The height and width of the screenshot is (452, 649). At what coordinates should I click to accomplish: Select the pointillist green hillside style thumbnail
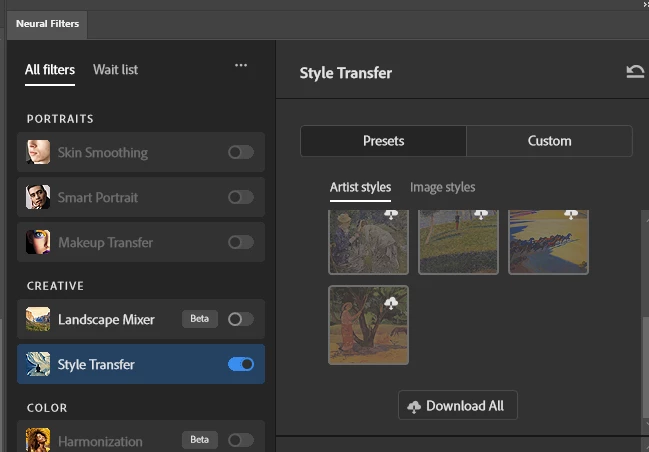458,242
